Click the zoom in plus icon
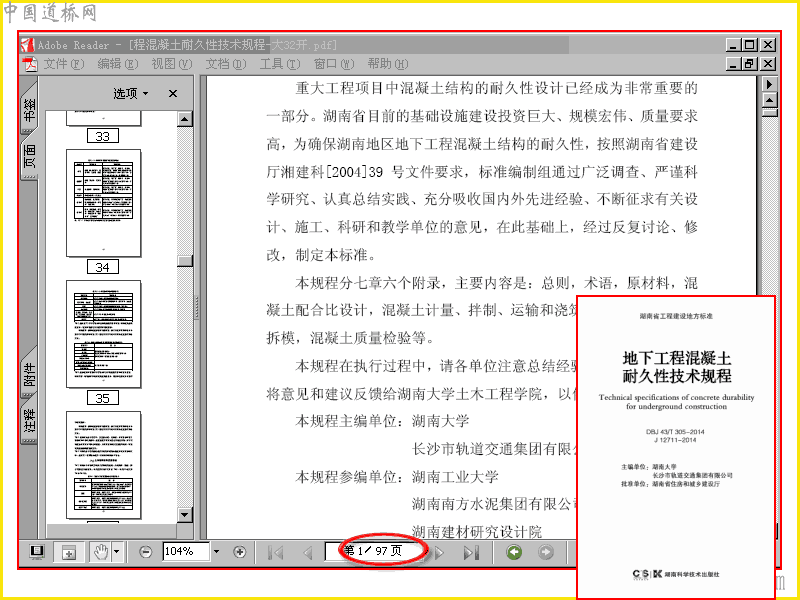The width and height of the screenshot is (800, 600). pyautogui.click(x=239, y=552)
